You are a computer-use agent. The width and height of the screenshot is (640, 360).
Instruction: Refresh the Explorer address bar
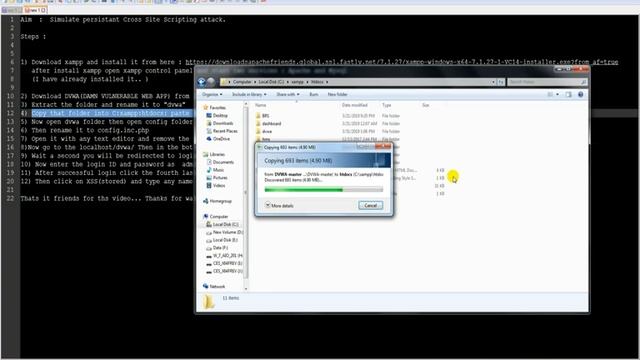501,82
